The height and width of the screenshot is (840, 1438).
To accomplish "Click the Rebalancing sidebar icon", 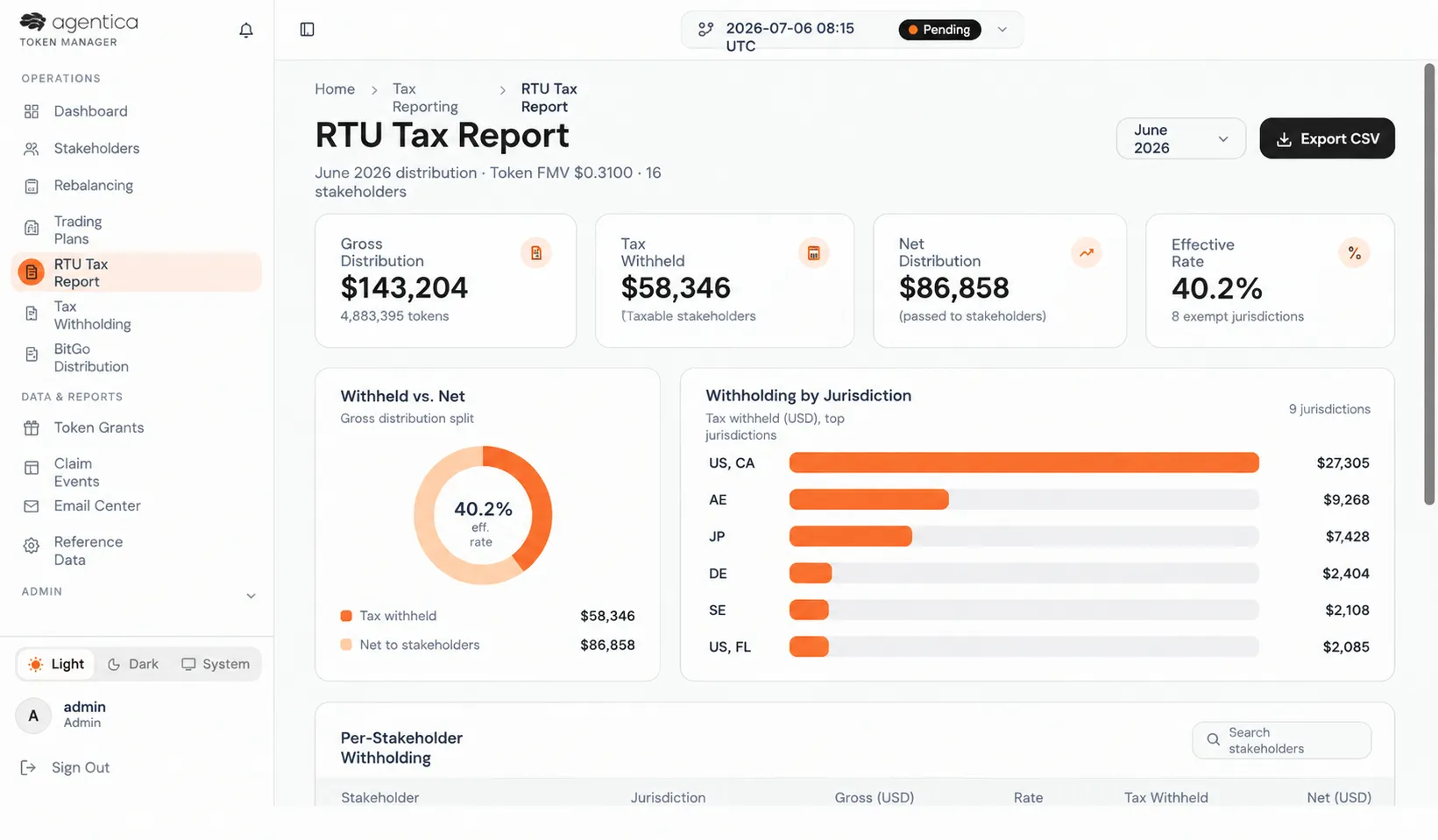I will click(x=32, y=186).
